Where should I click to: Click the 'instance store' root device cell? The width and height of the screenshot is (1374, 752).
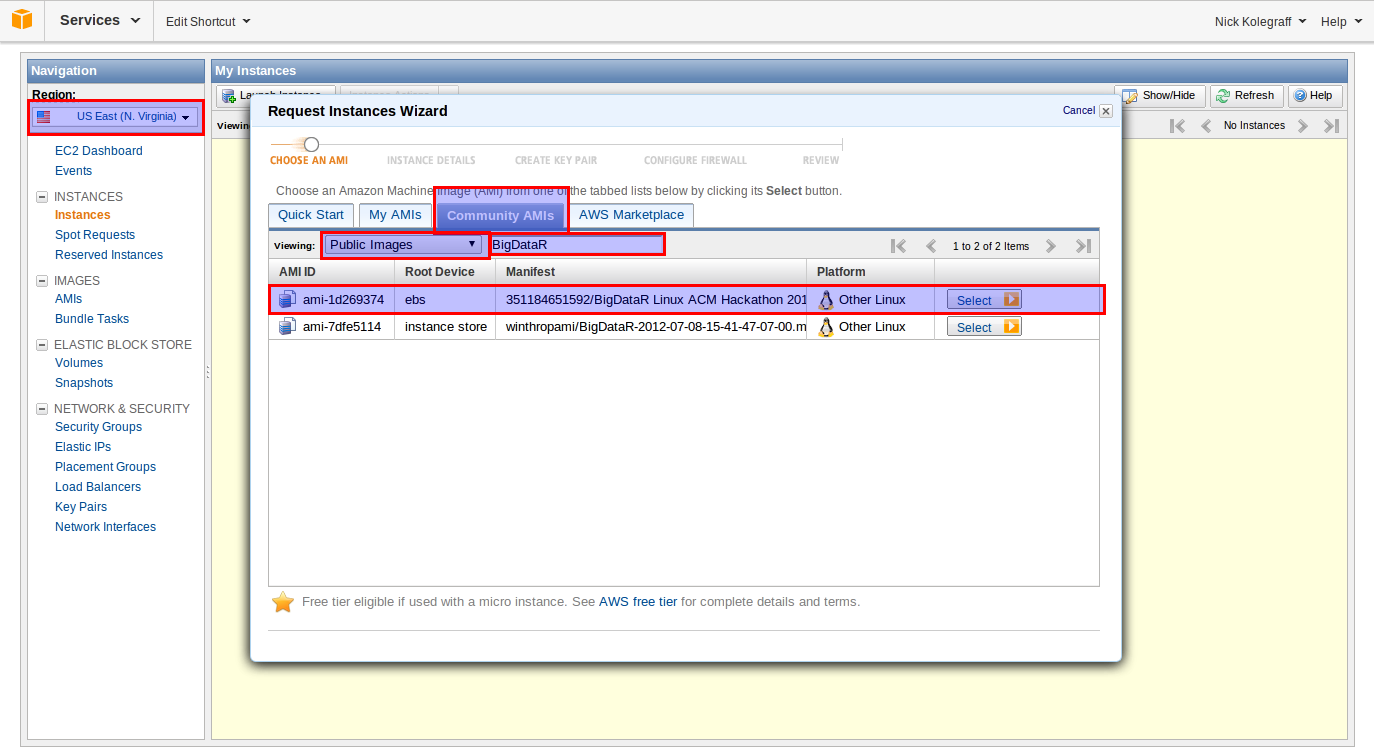click(446, 327)
